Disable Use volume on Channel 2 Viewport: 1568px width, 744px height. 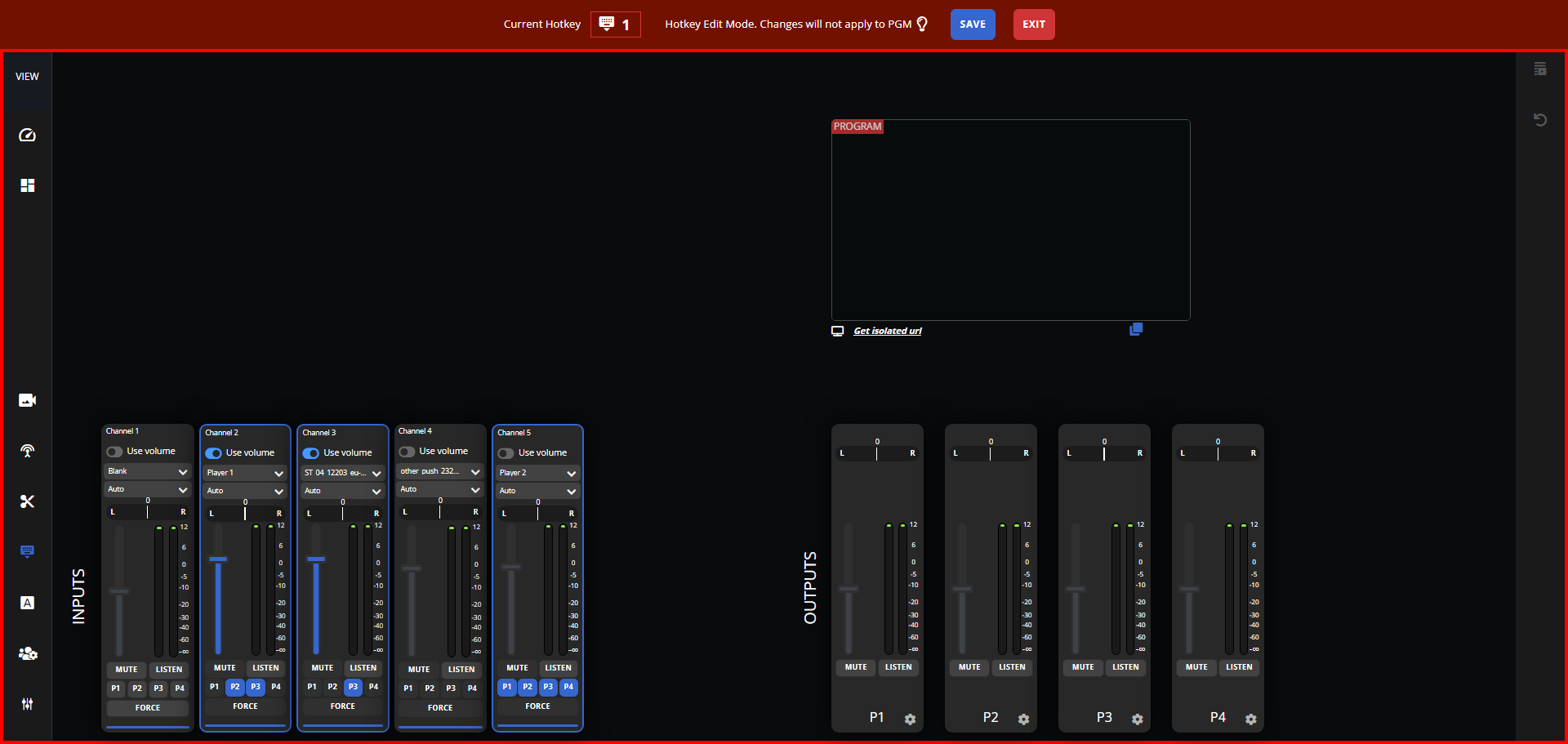[x=214, y=453]
